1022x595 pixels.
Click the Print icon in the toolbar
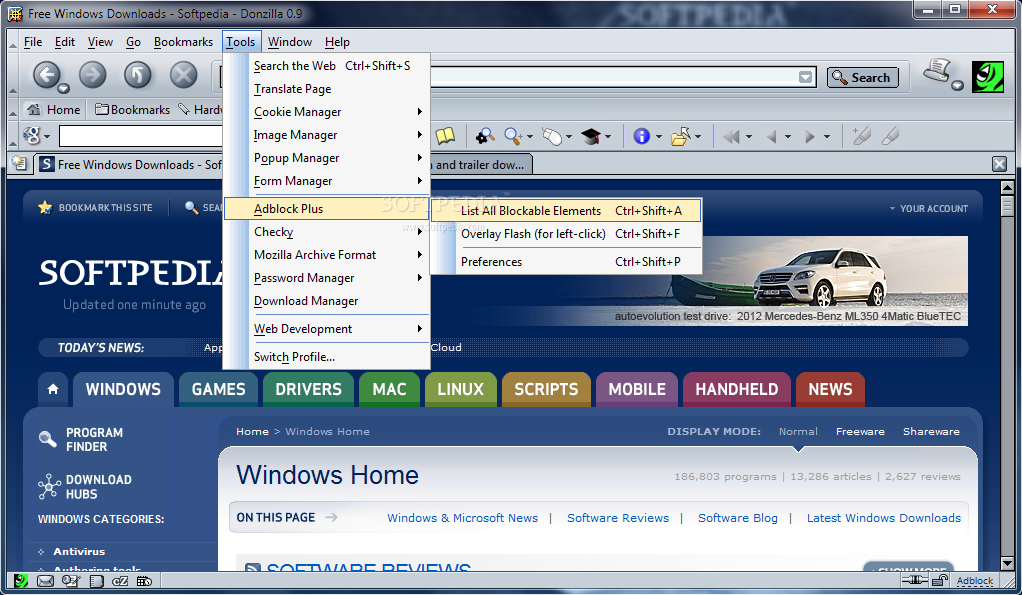937,71
